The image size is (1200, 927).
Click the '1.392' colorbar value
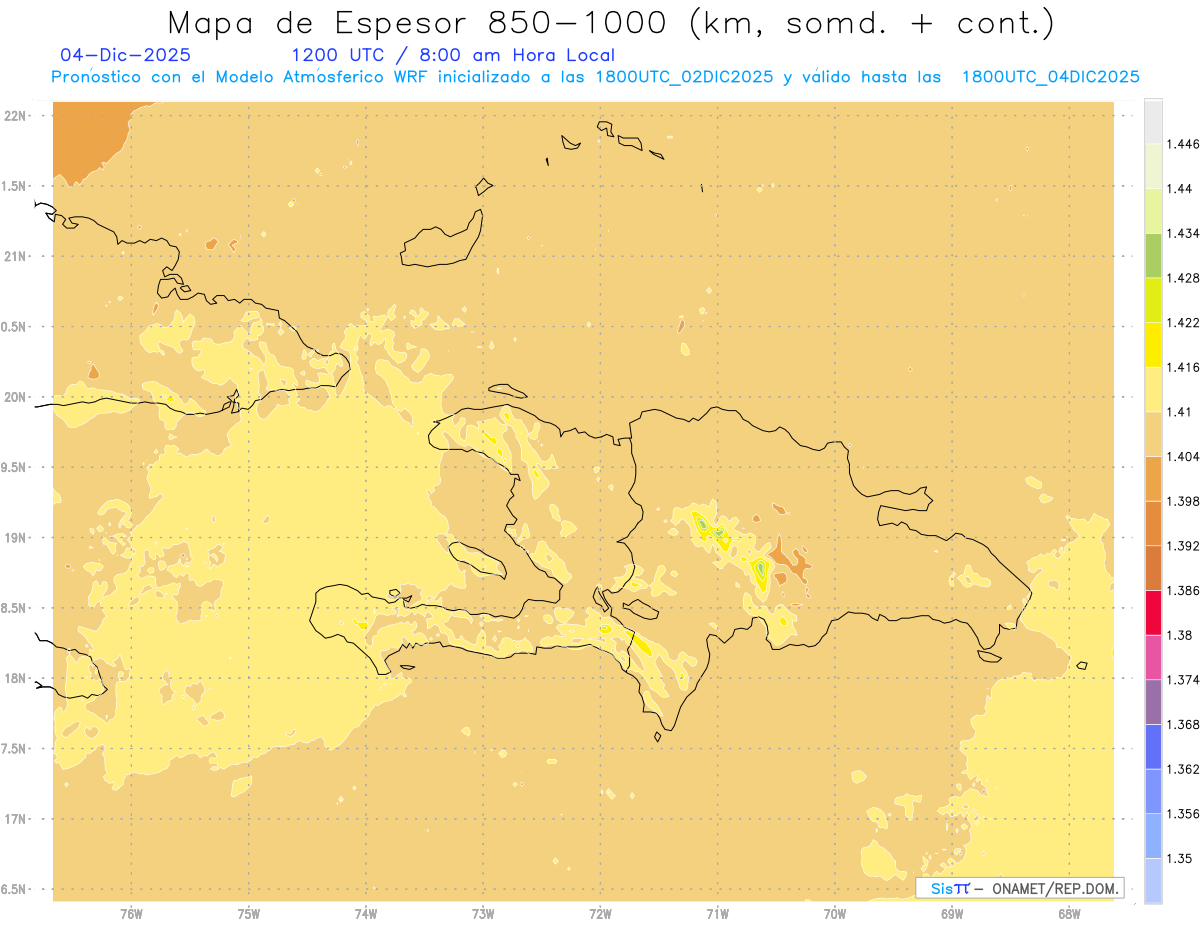1182,546
